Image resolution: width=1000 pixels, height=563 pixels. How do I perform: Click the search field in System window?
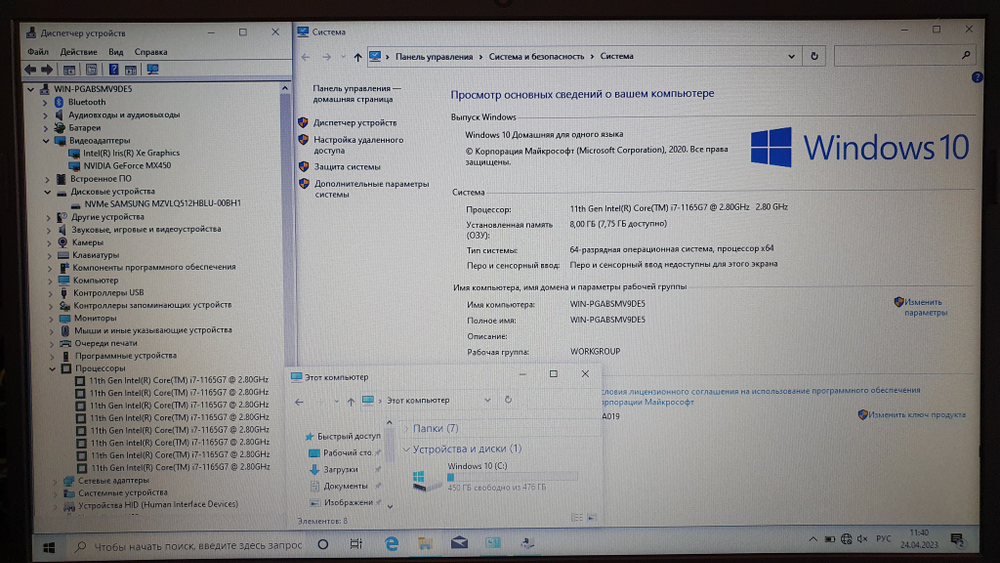[x=905, y=56]
